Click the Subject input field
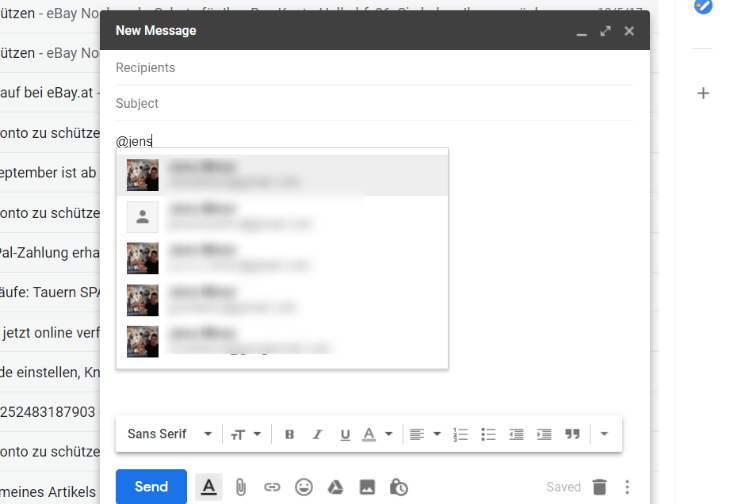 tap(374, 103)
